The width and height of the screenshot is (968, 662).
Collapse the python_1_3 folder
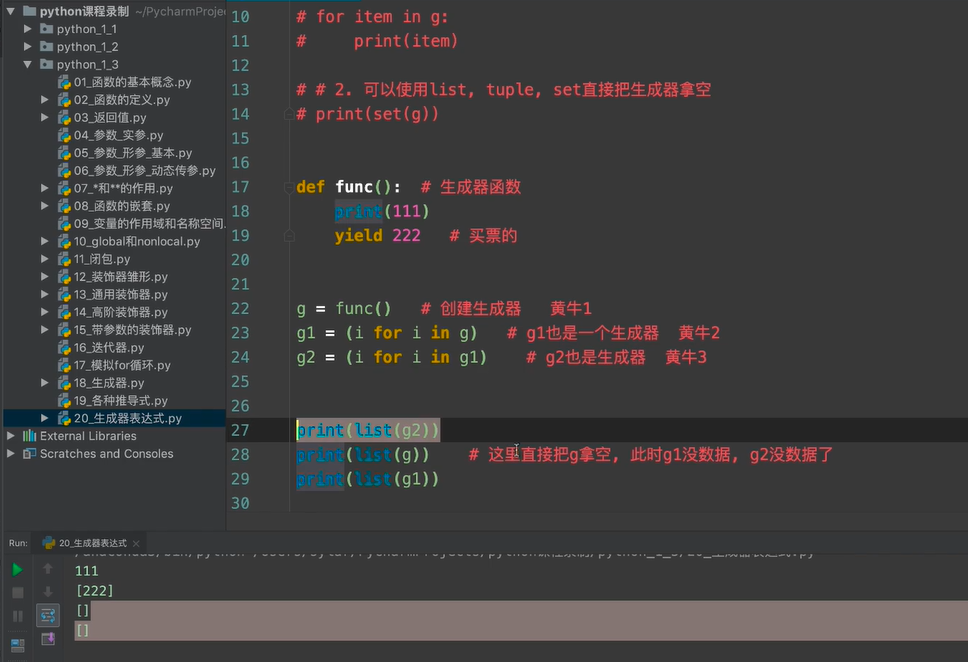click(27, 64)
